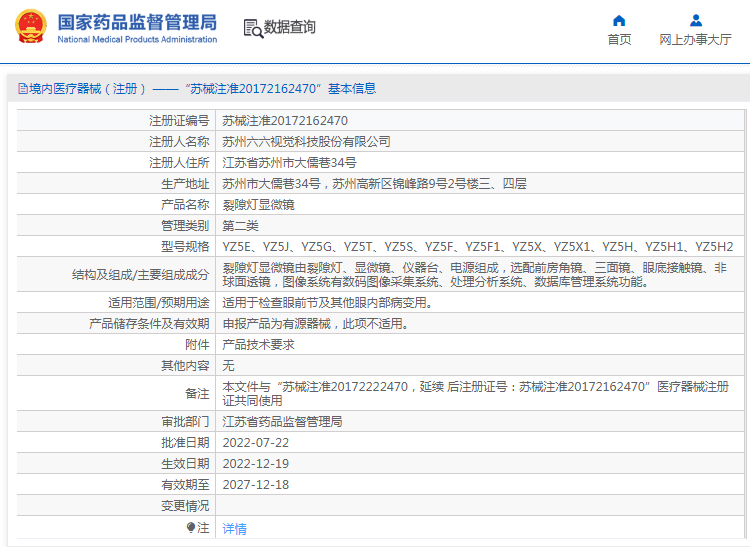Image resolution: width=750 pixels, height=547 pixels.
Task: Click the expiry date 2027-12-18
Action: pos(255,484)
